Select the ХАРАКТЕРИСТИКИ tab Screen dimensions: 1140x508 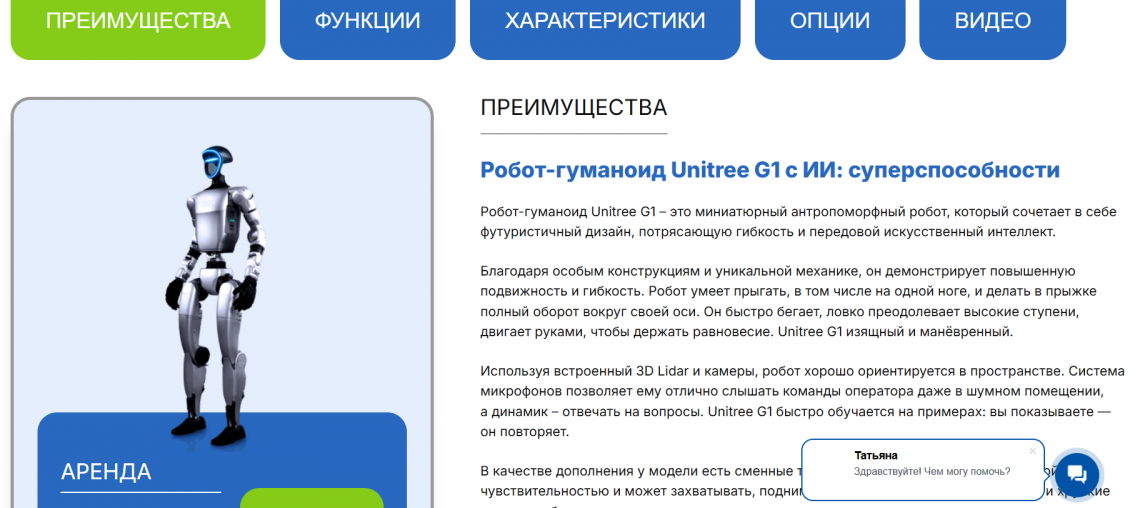point(604,22)
